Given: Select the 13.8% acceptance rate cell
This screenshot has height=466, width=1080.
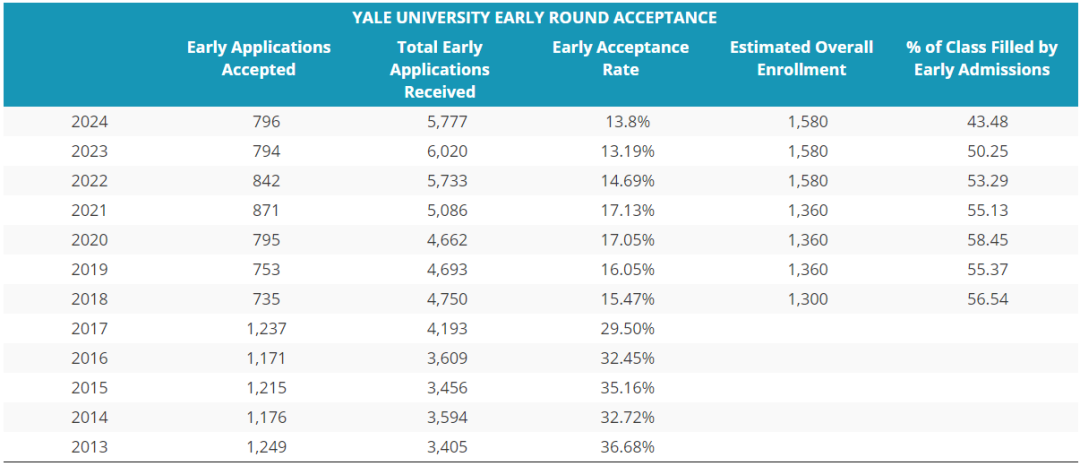Looking at the screenshot, I should click(x=628, y=122).
